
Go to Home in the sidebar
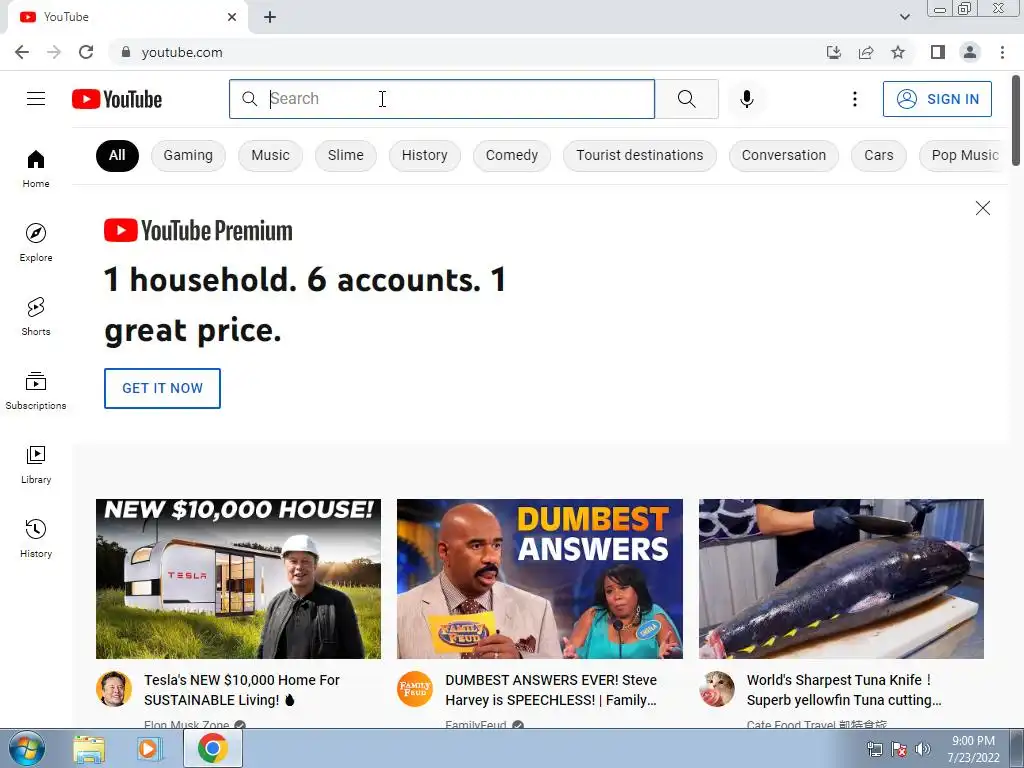tap(36, 168)
